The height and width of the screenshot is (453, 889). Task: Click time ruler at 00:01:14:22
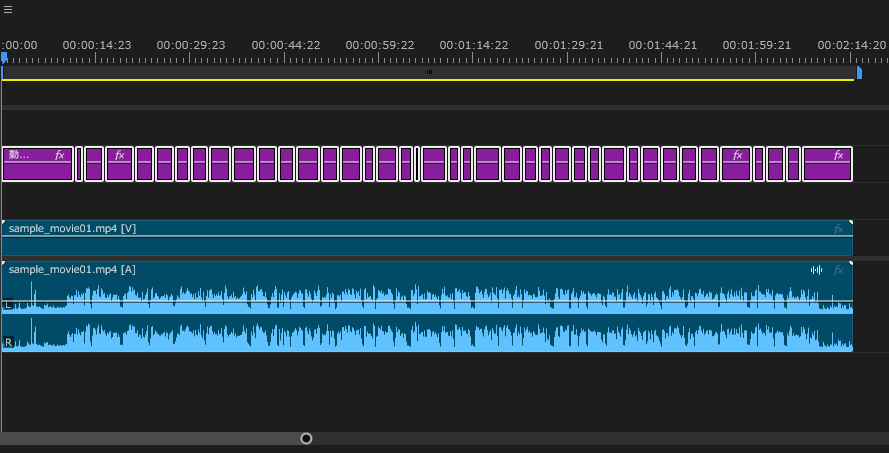474,45
